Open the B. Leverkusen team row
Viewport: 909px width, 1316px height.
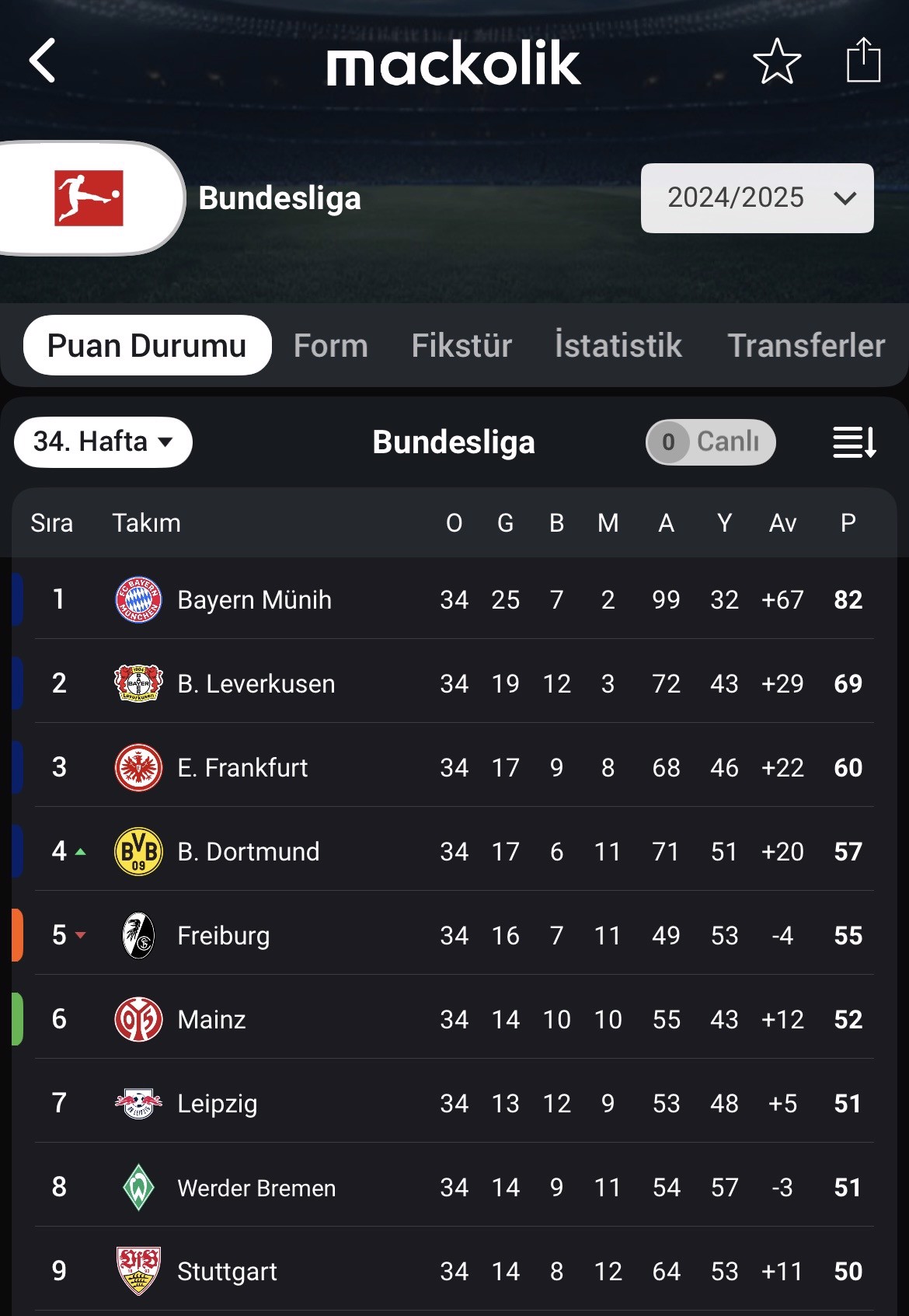pyautogui.click(x=454, y=684)
